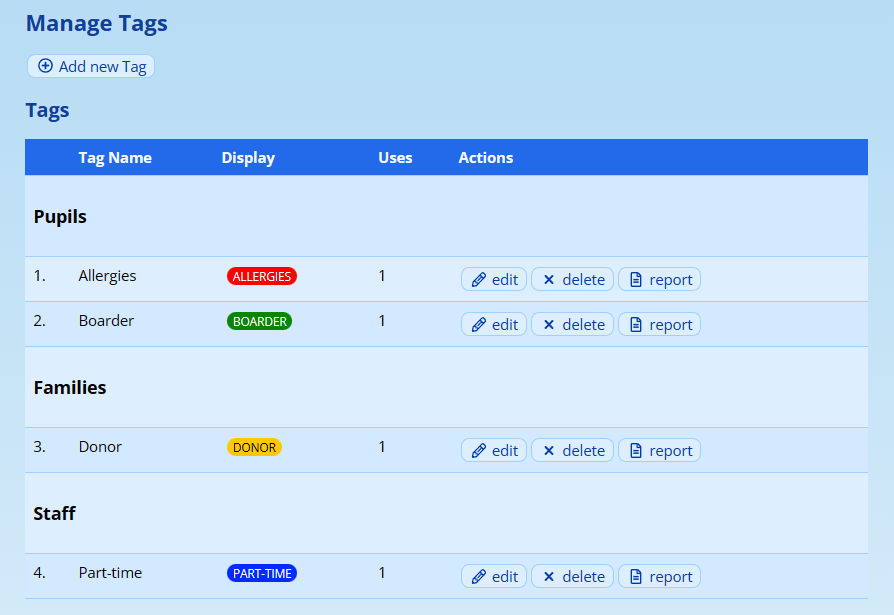Viewport: 894px width, 615px height.
Task: Delete the Boarder tag
Action: [572, 325]
